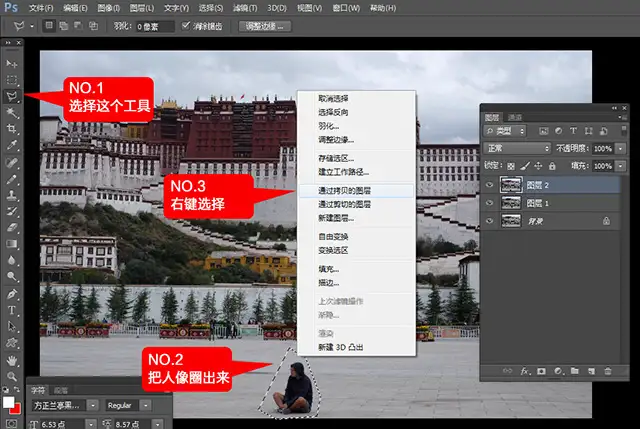Open the fx layer style menu

click(524, 371)
